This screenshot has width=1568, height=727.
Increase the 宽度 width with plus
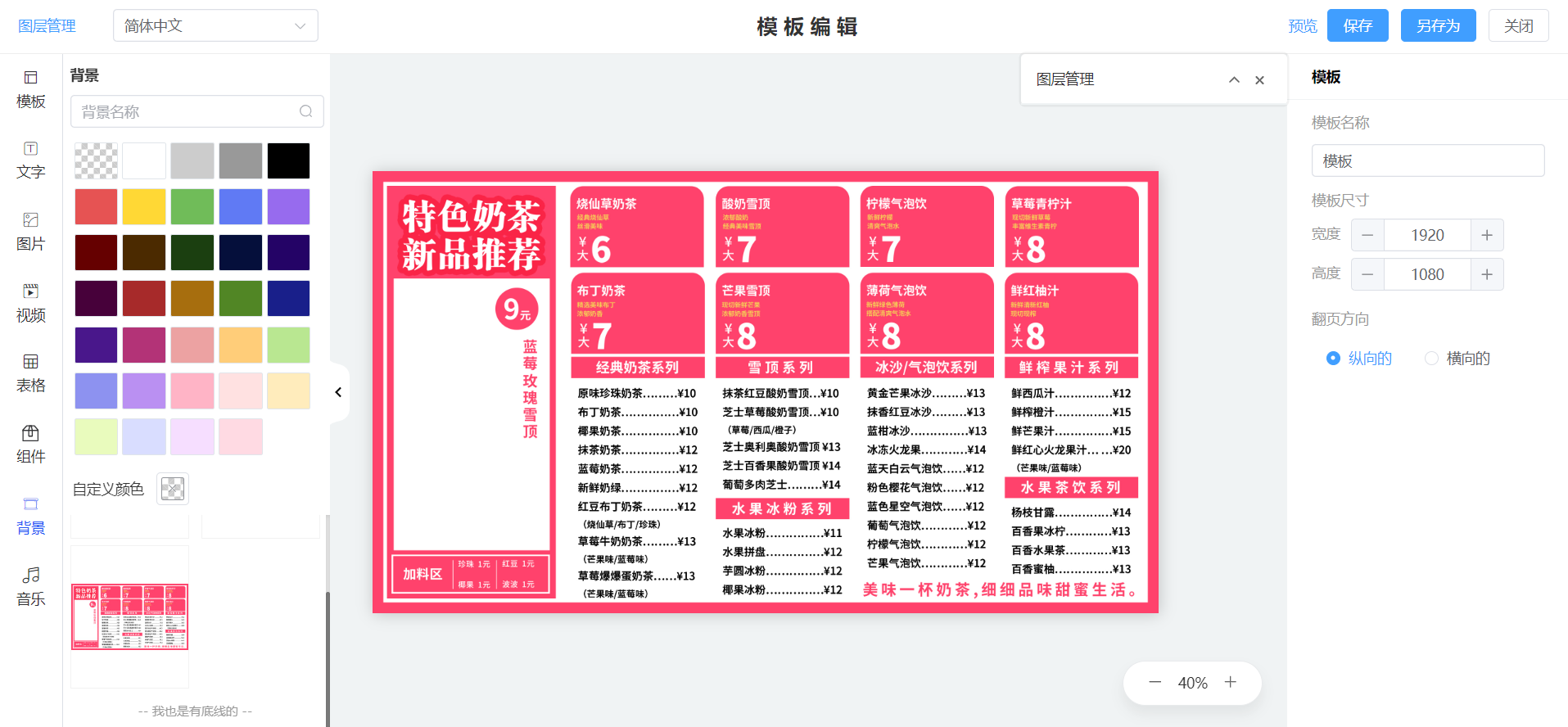coord(1486,235)
